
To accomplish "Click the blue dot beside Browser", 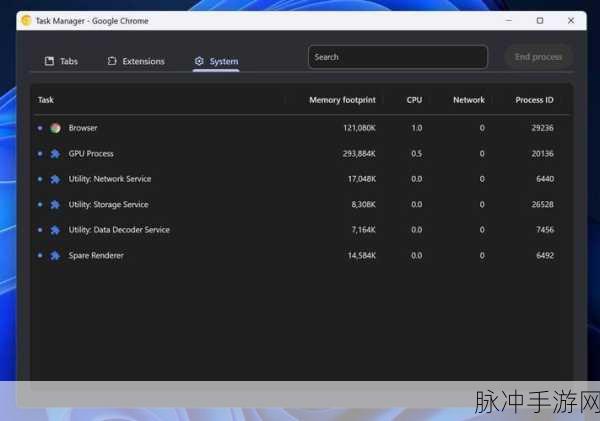I will tap(40, 128).
